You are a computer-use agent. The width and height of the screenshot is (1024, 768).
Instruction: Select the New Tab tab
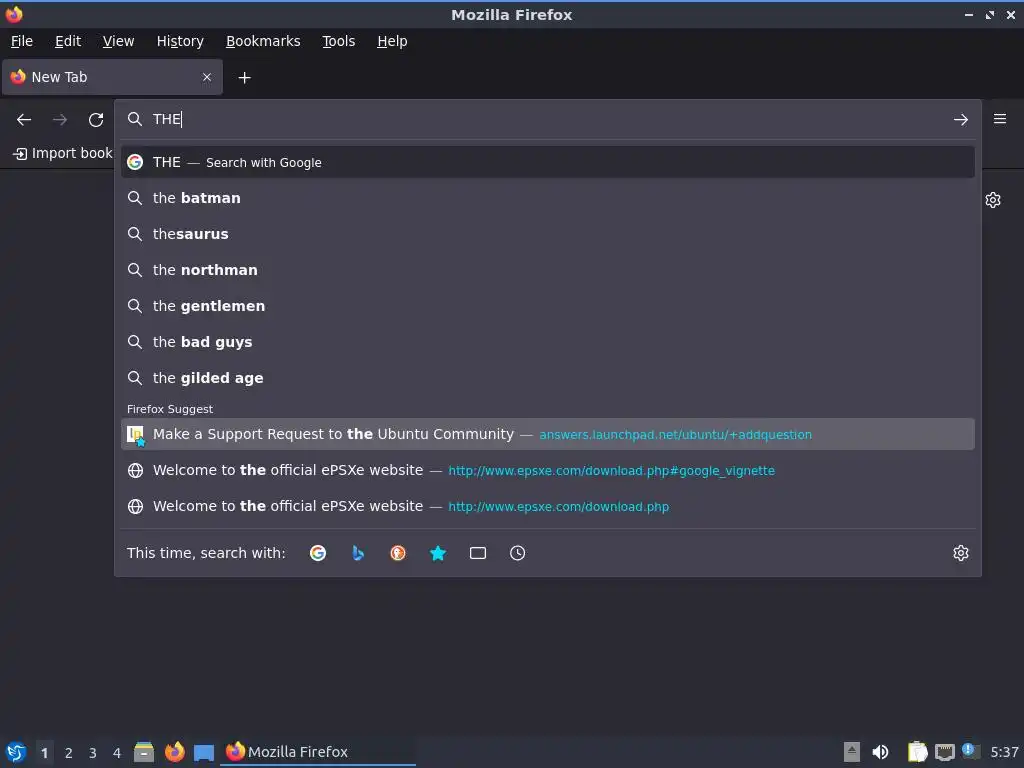tap(112, 77)
